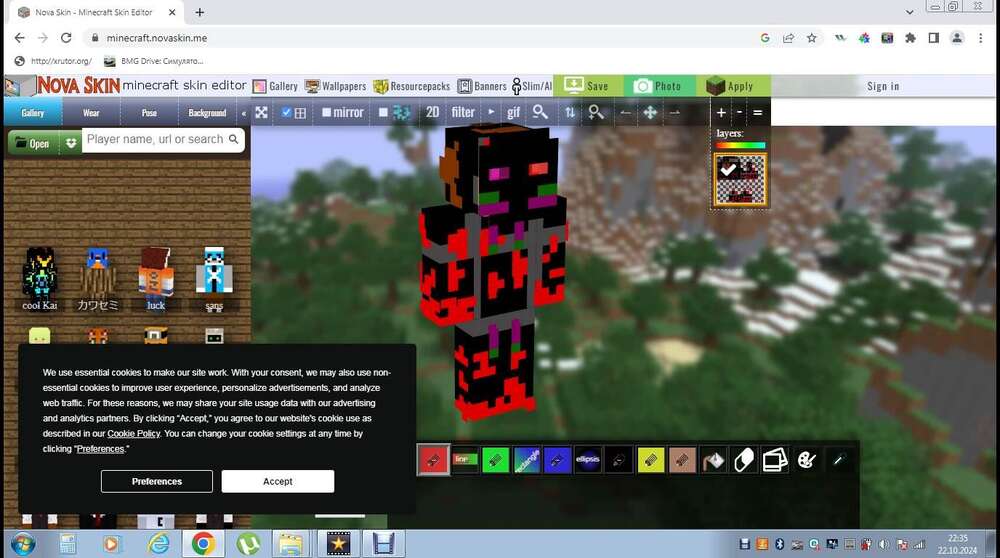Click the gif export button
Image resolution: width=1000 pixels, height=558 pixels.
[513, 113]
